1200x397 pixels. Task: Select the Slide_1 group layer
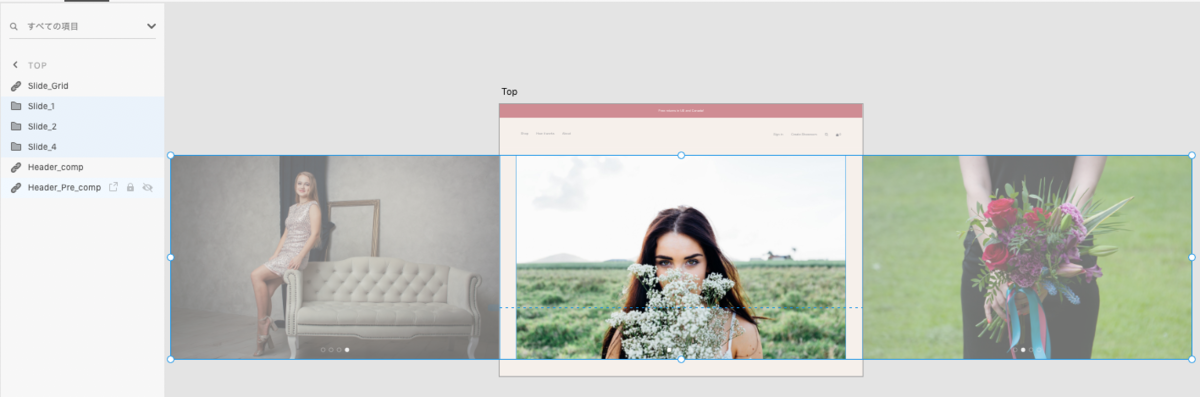point(82,106)
